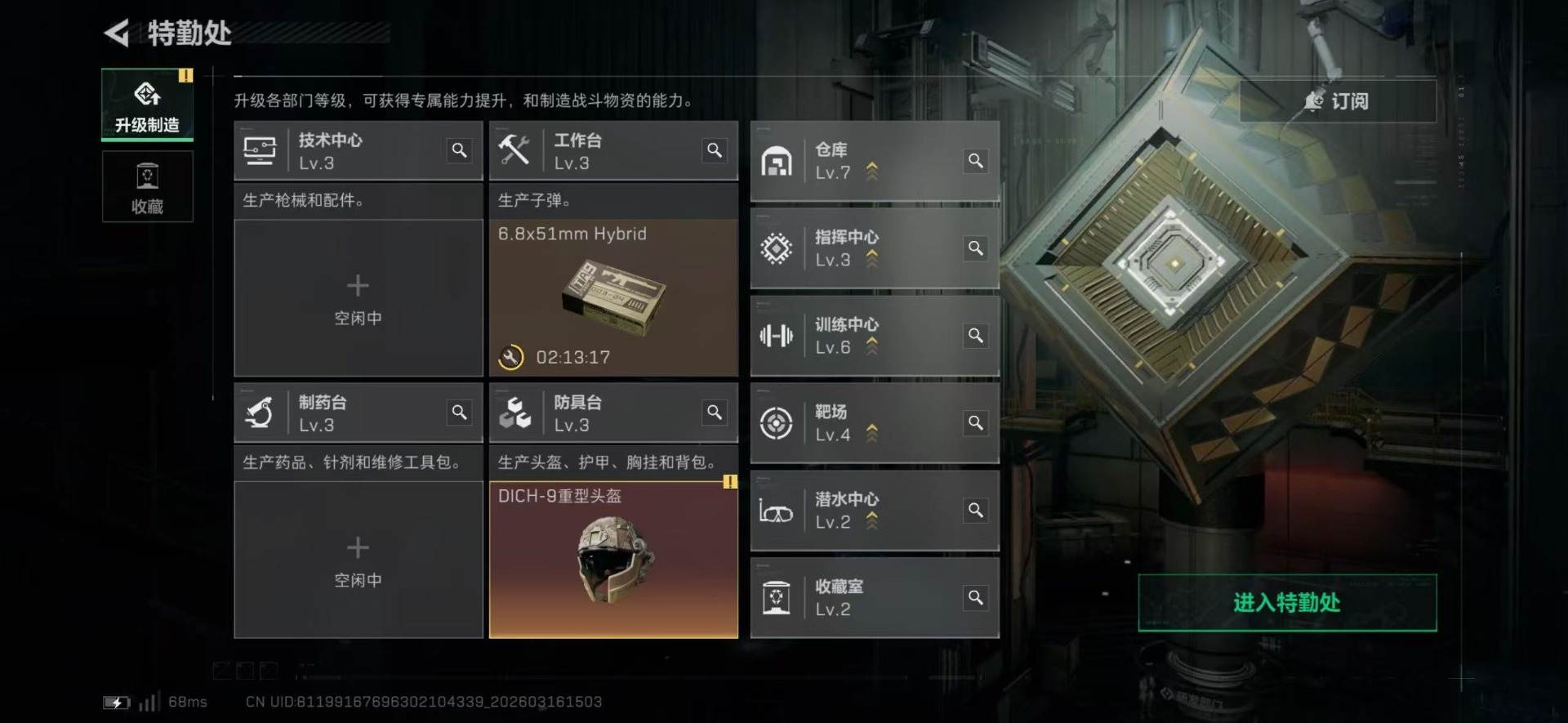Click the 潜水中心 magnifier icon

click(x=976, y=511)
